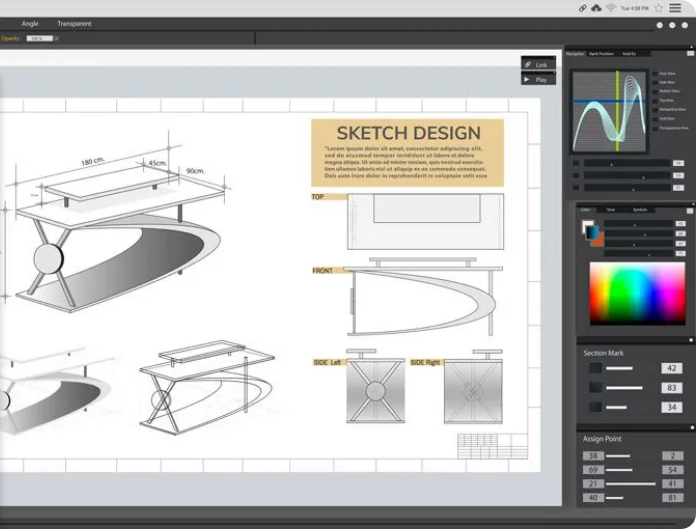Check the Transparency View option
The height and width of the screenshot is (529, 696).
coord(654,128)
